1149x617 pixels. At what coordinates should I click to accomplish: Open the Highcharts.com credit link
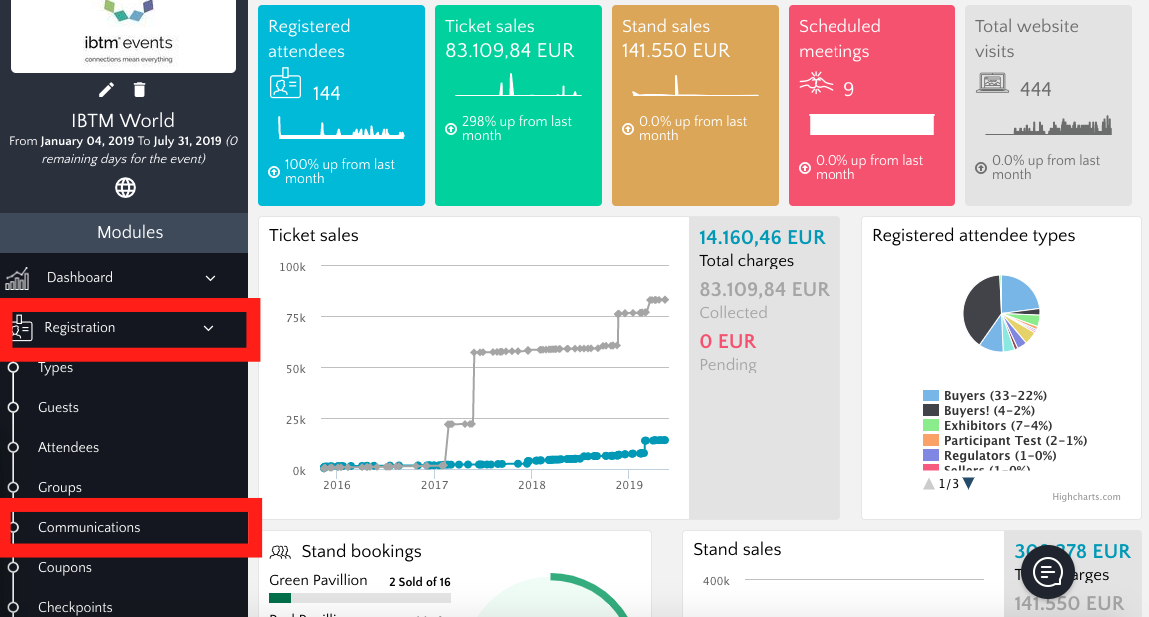1086,496
